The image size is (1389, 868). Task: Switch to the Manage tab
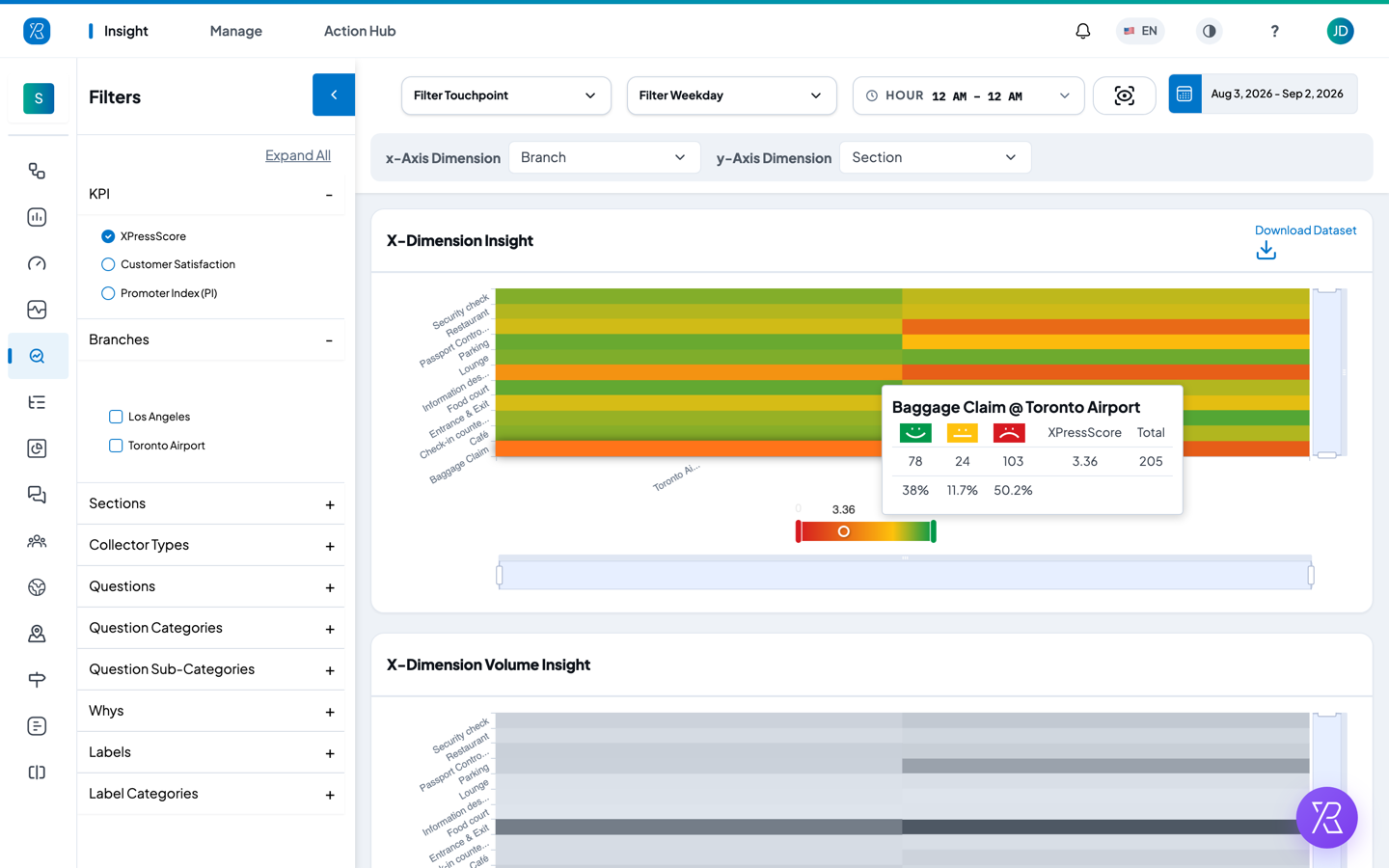[x=236, y=31]
